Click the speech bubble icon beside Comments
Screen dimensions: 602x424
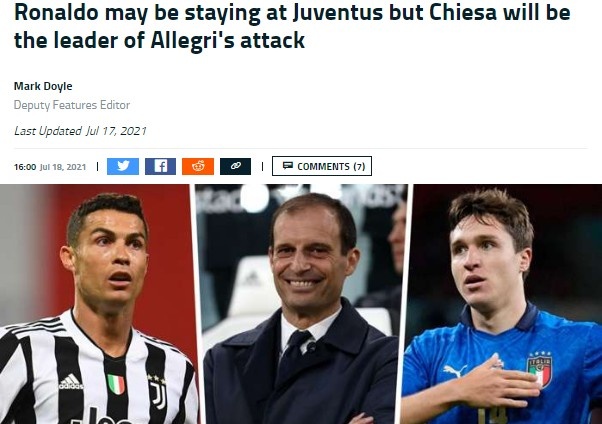point(288,166)
